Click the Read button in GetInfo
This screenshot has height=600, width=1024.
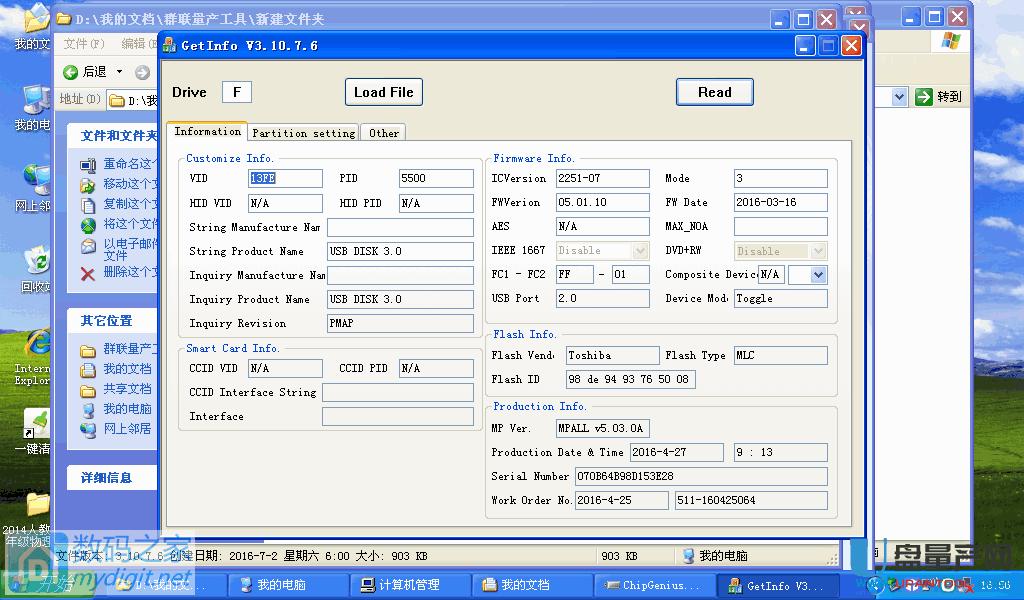pyautogui.click(x=714, y=91)
